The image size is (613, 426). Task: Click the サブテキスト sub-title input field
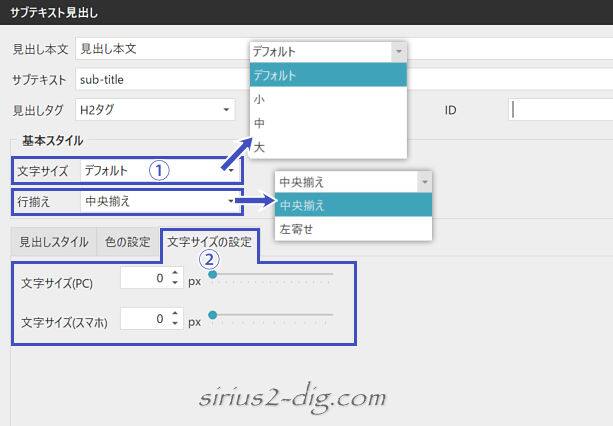160,79
